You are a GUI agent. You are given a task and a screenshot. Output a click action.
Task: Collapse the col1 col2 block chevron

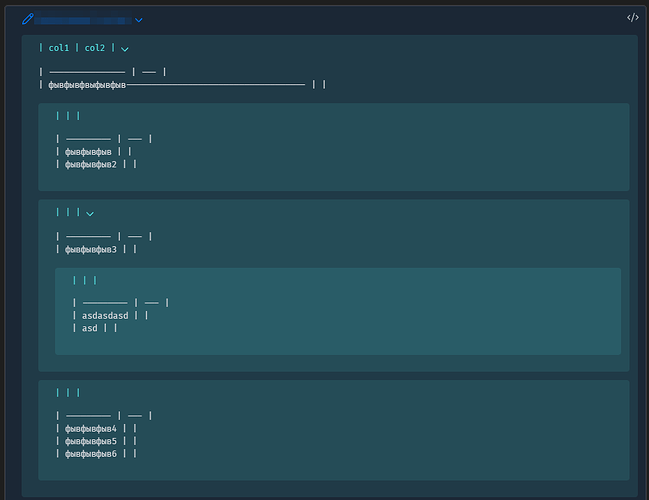(125, 48)
